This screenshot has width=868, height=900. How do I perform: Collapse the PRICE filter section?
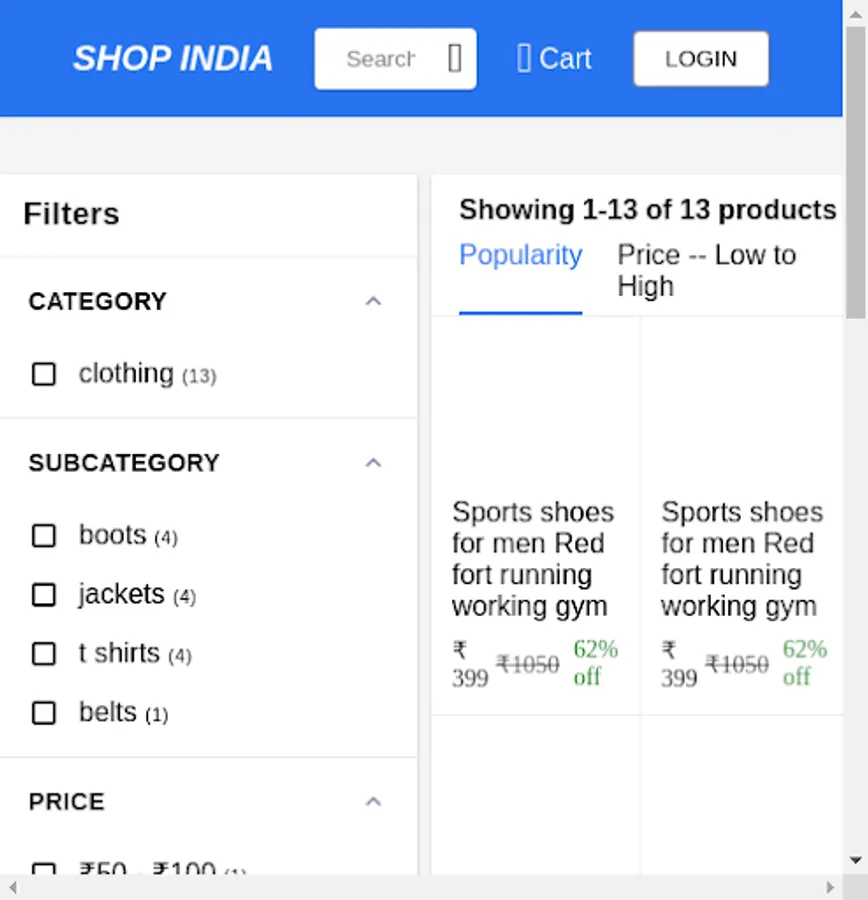[373, 801]
